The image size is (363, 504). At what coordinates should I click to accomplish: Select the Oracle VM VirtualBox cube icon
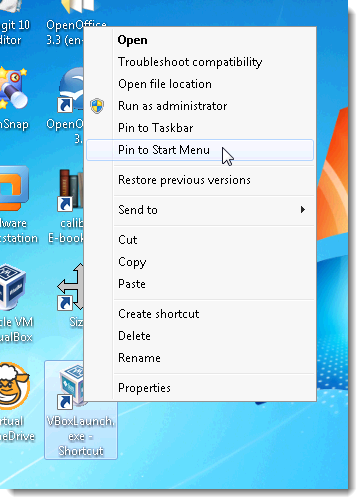tap(12, 287)
